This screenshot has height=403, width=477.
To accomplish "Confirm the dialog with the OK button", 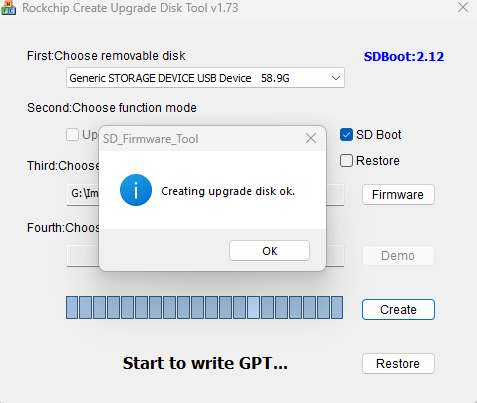I will [x=269, y=251].
